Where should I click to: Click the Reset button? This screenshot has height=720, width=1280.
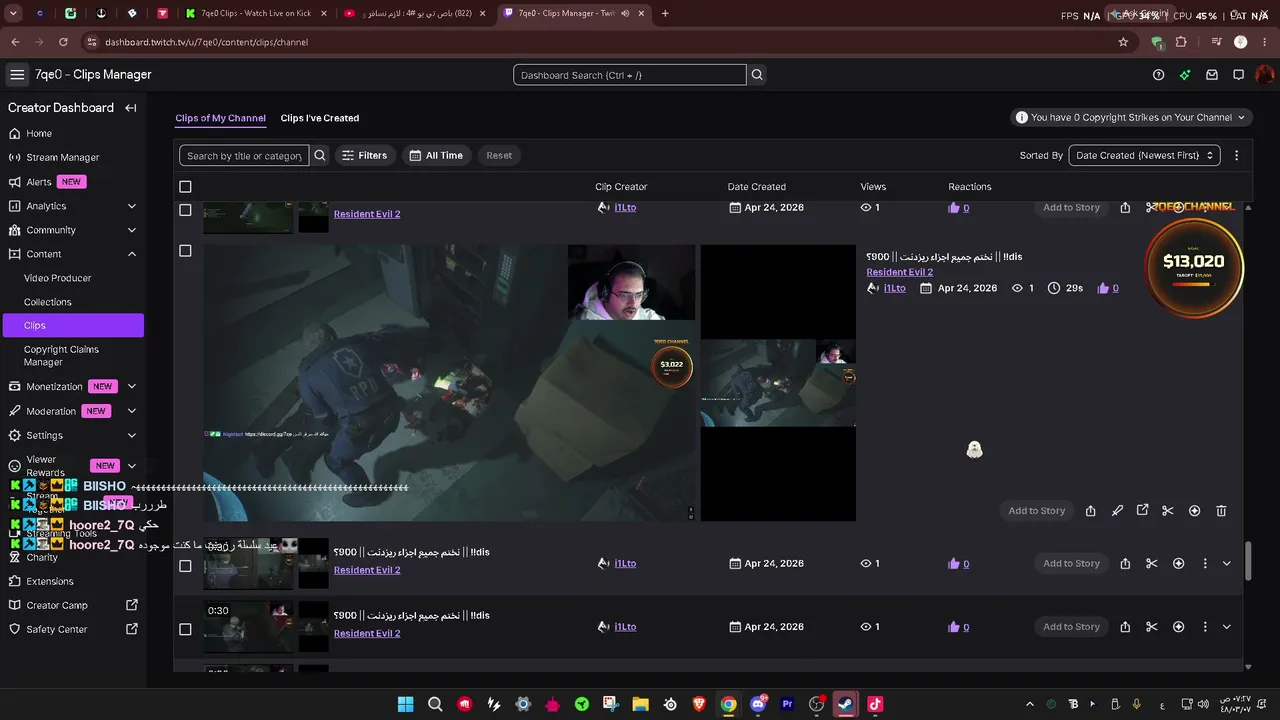pyautogui.click(x=499, y=155)
